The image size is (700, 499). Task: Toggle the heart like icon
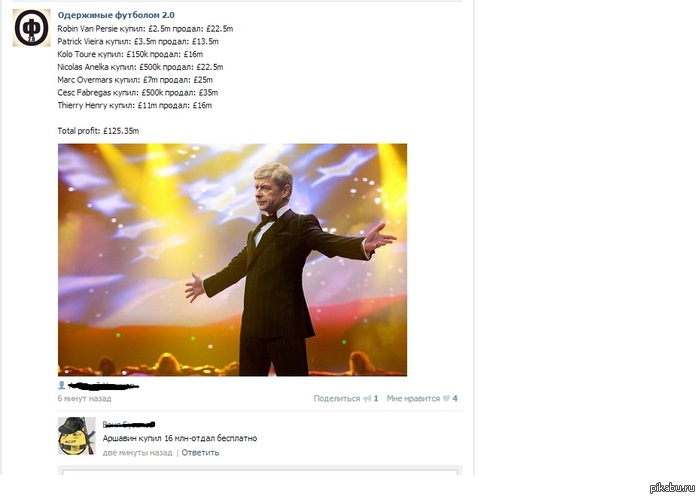(446, 399)
